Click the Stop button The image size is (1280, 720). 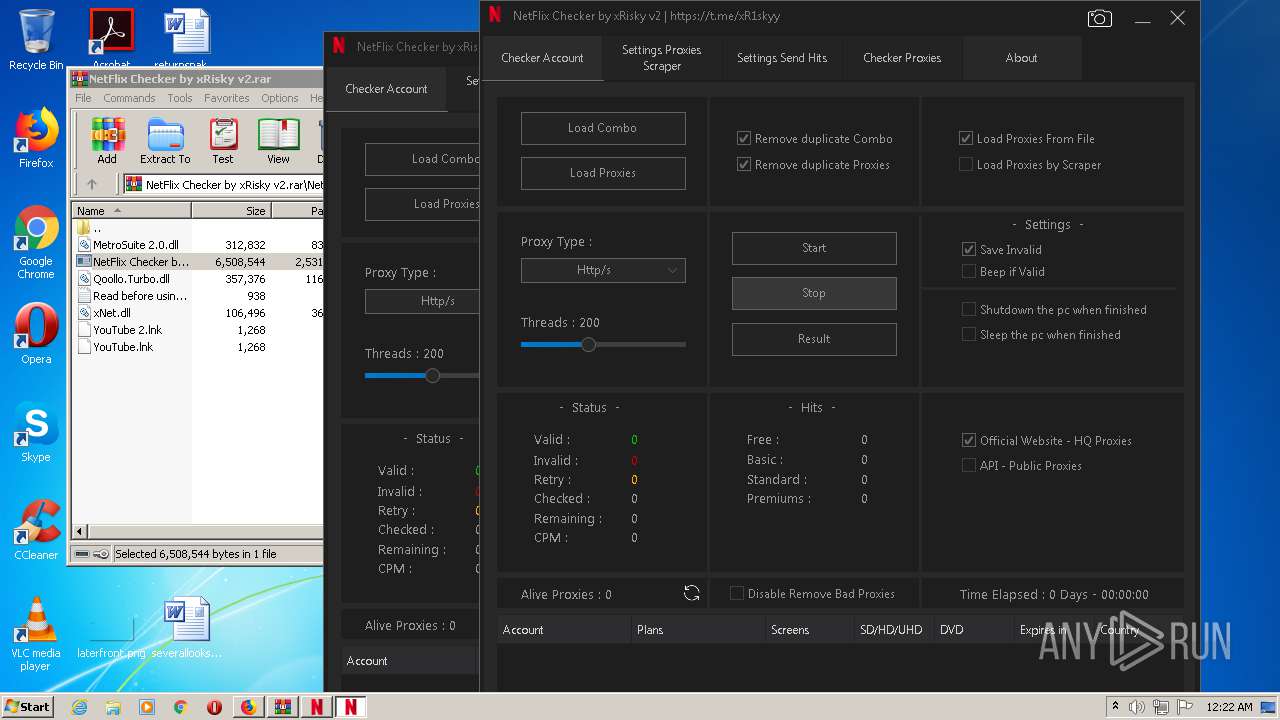814,293
